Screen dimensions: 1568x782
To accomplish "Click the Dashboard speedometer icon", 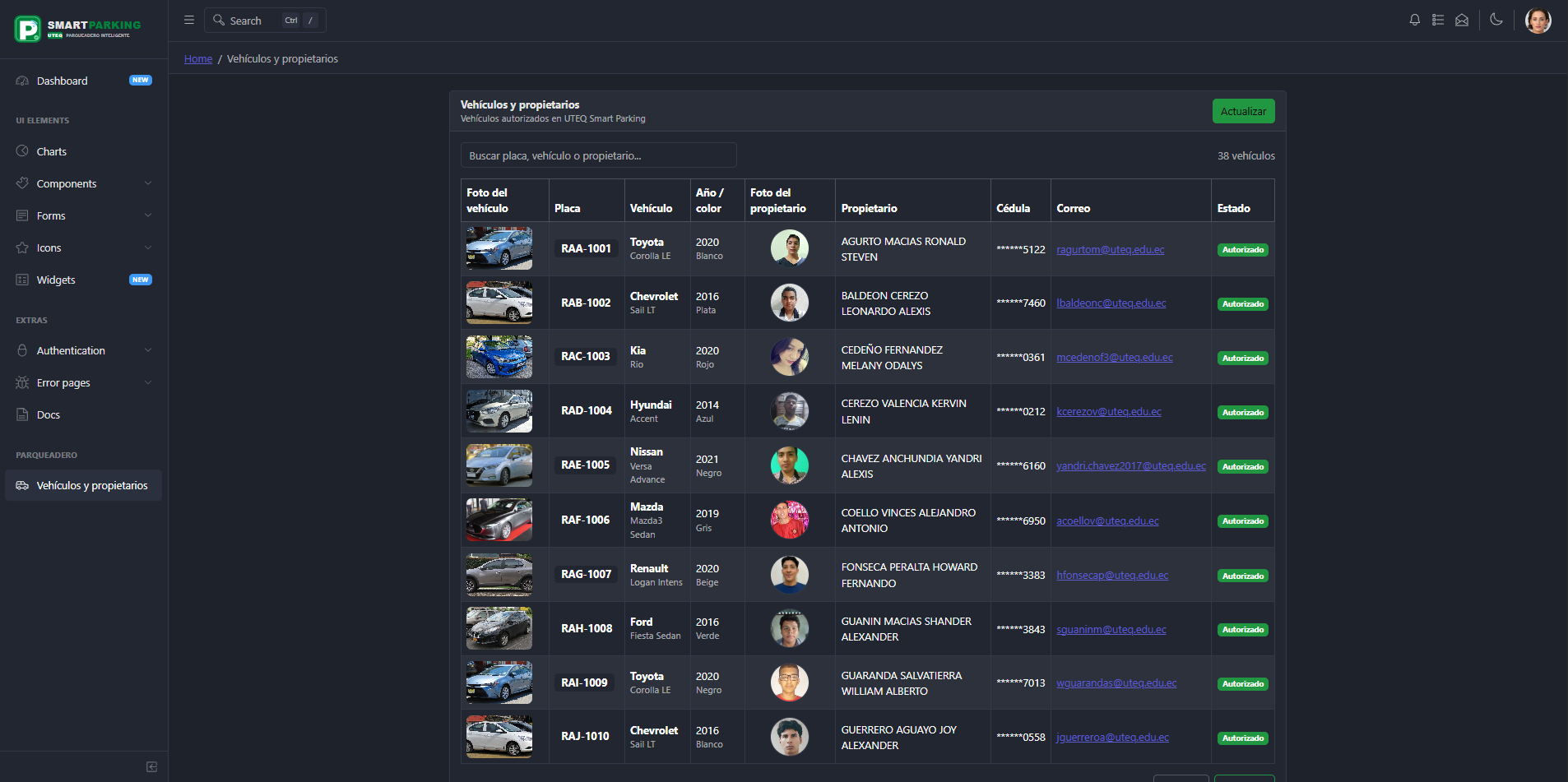I will pos(22,81).
